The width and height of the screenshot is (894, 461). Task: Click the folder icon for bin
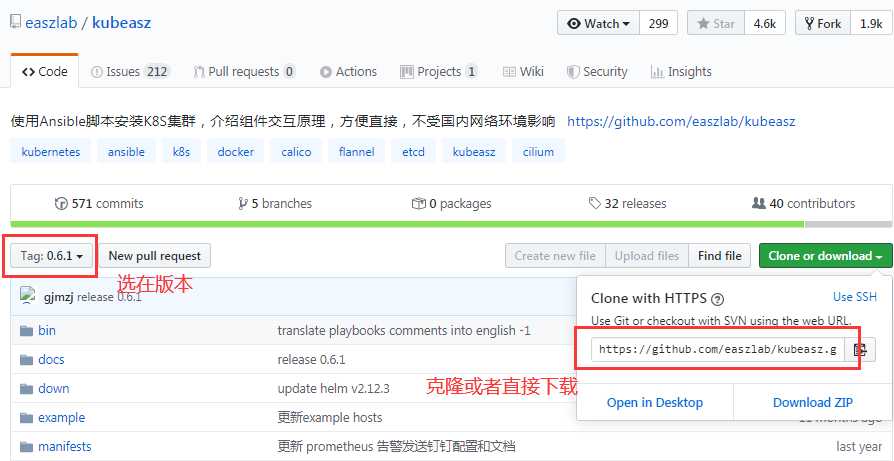pos(26,331)
